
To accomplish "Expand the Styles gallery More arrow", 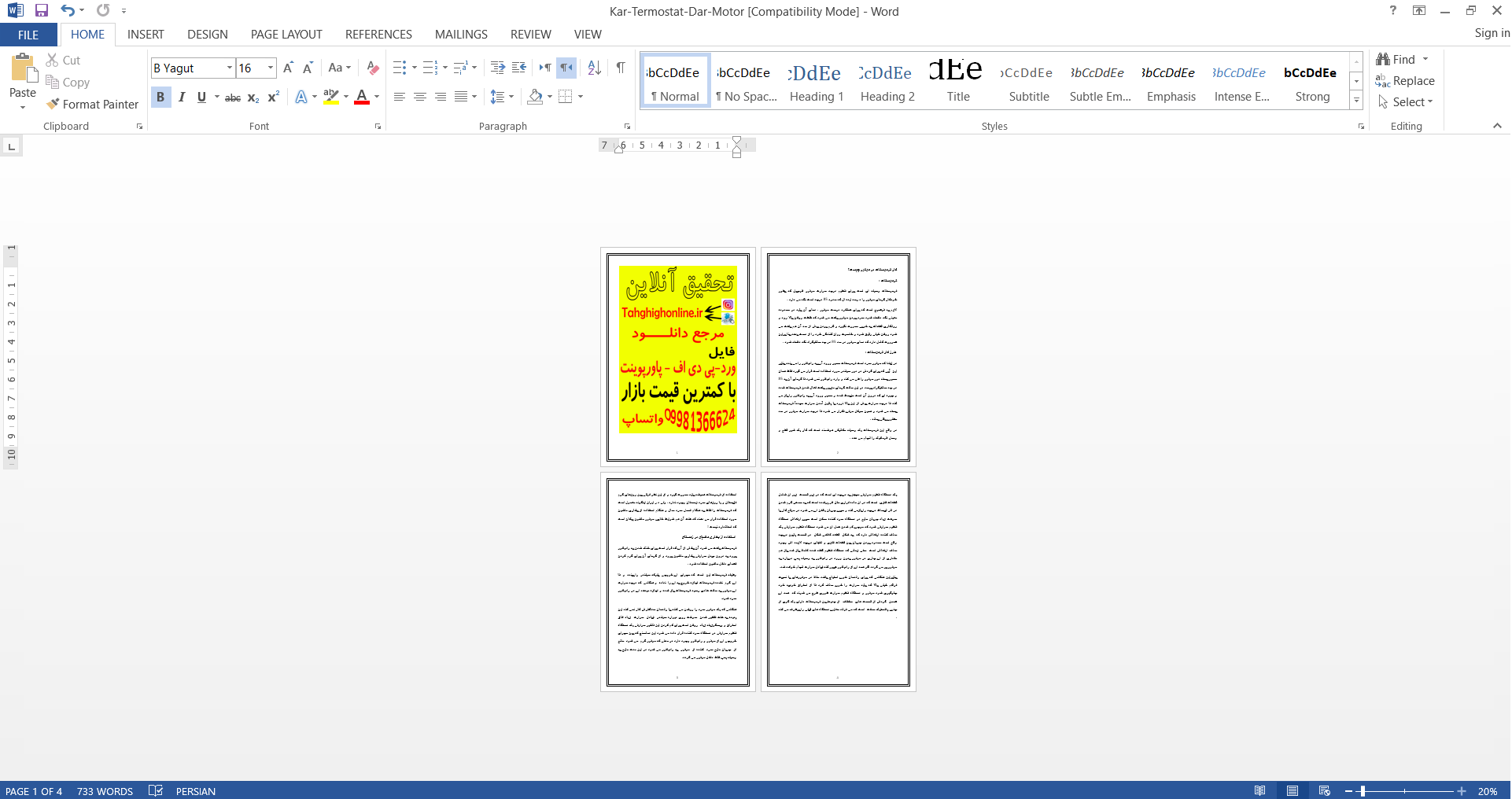I will (x=1357, y=101).
